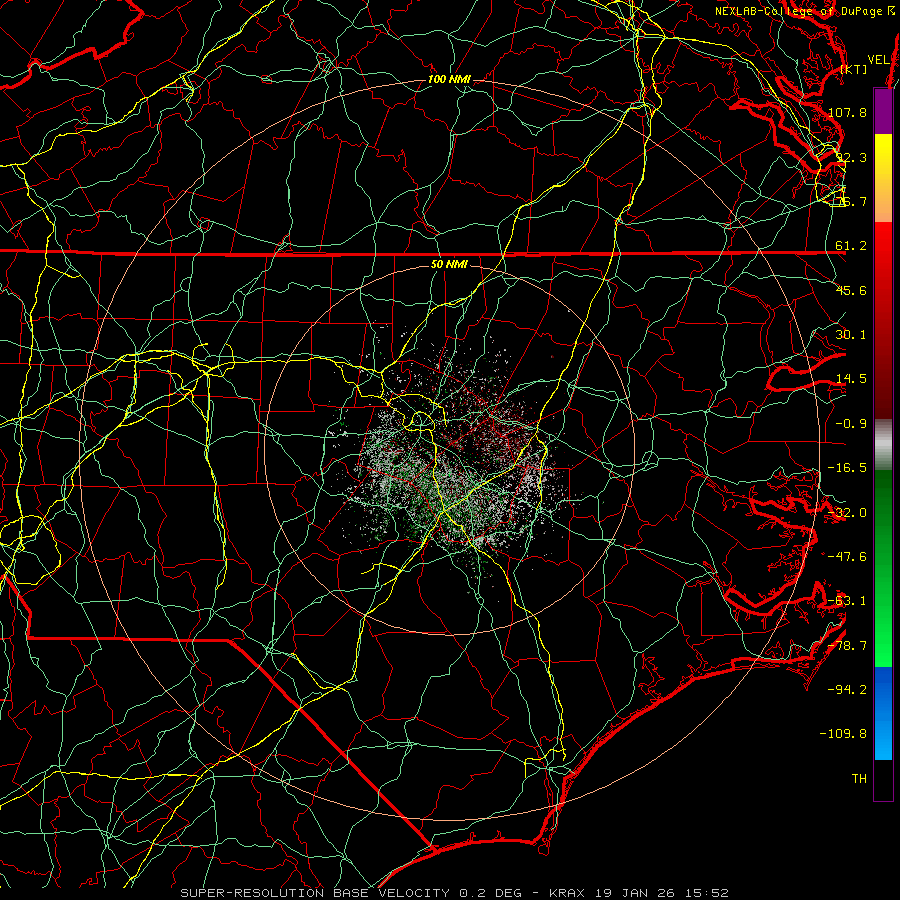The image size is (900, 900).
Task: Click the NEXLAB-College of DuPage label
Action: point(804,11)
